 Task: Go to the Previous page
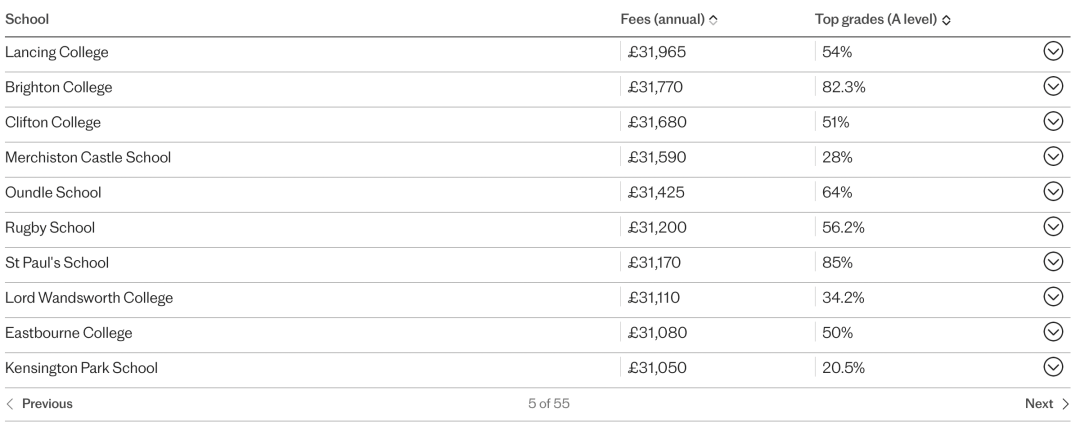point(39,404)
